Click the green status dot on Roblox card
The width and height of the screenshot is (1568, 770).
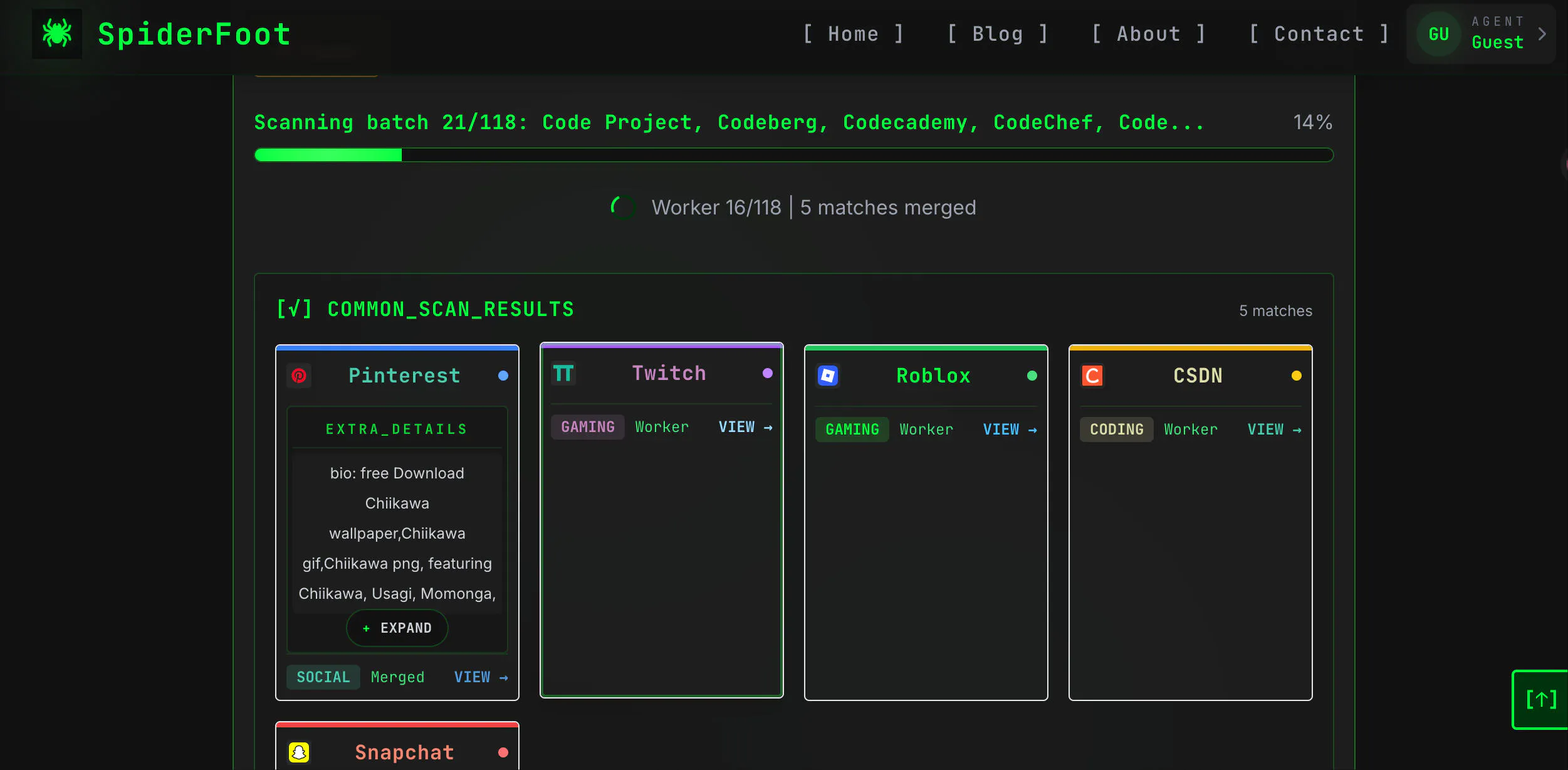click(1032, 376)
